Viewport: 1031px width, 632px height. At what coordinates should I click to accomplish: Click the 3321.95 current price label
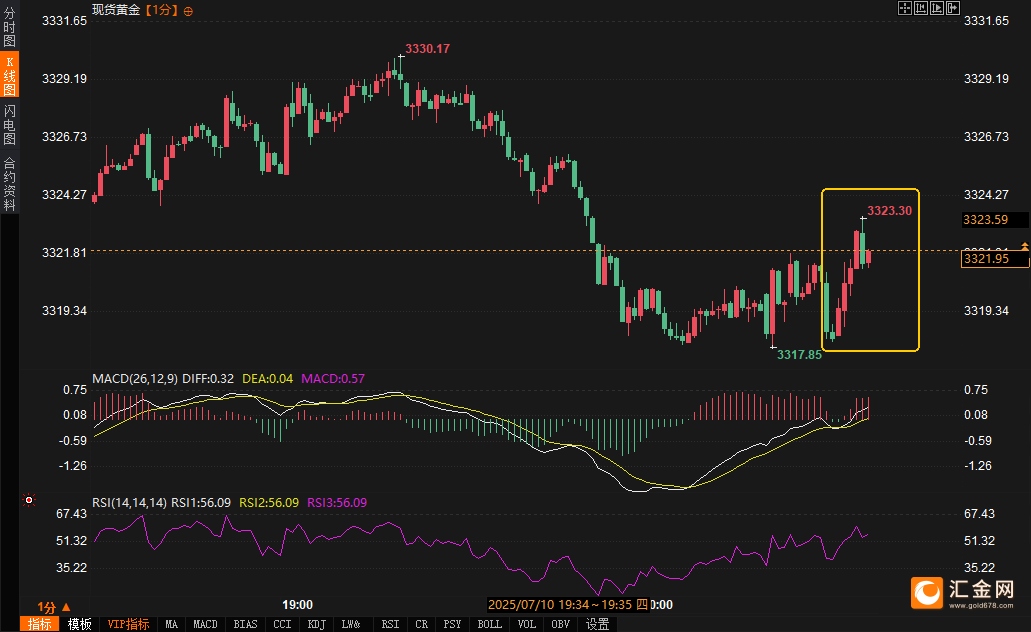point(995,258)
